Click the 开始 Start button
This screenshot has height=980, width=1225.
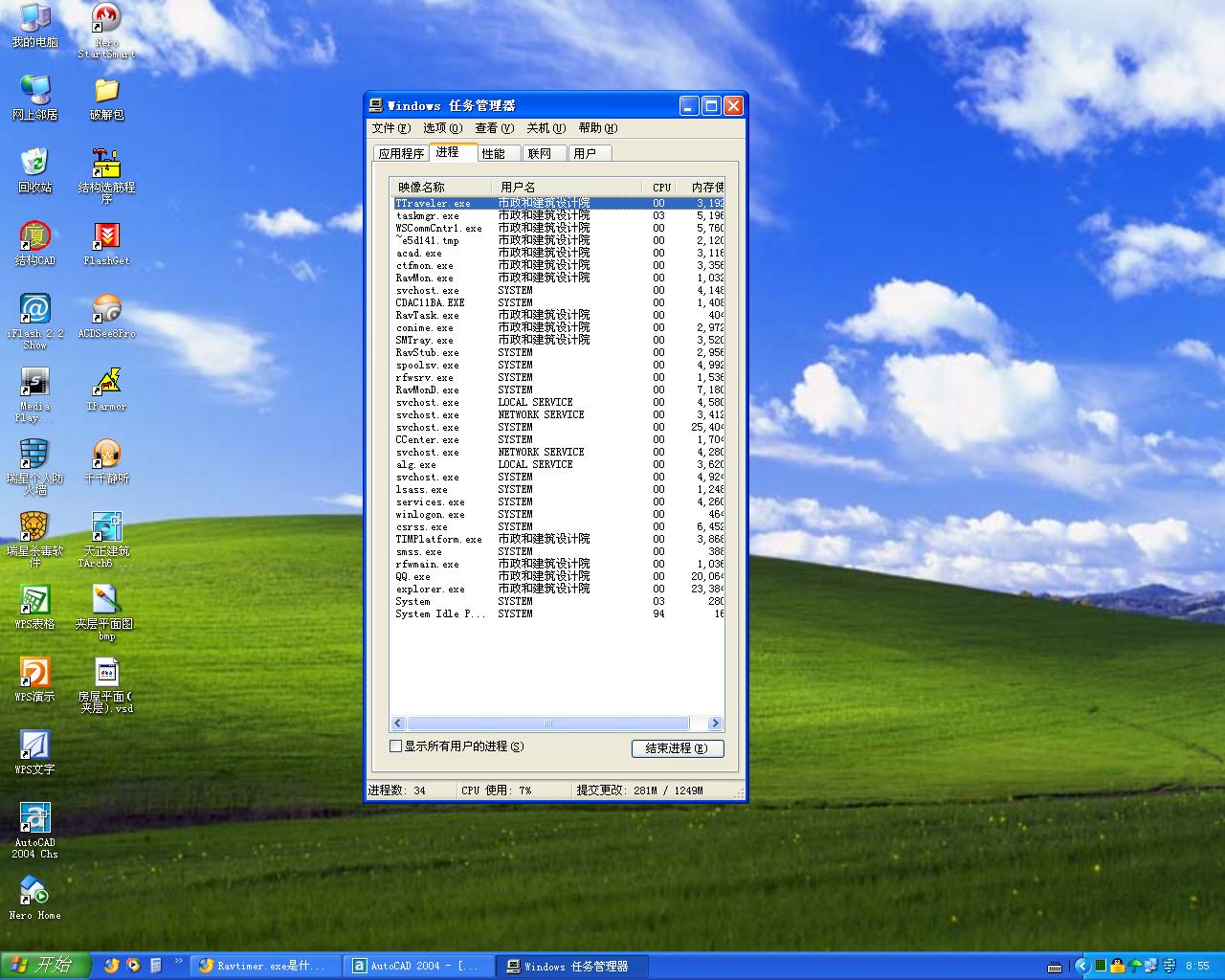45,966
